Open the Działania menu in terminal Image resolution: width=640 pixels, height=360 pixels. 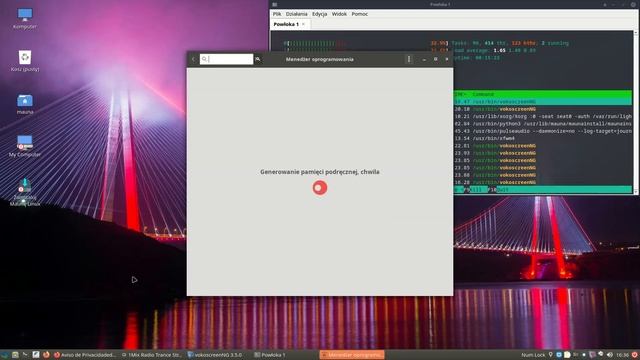296,14
